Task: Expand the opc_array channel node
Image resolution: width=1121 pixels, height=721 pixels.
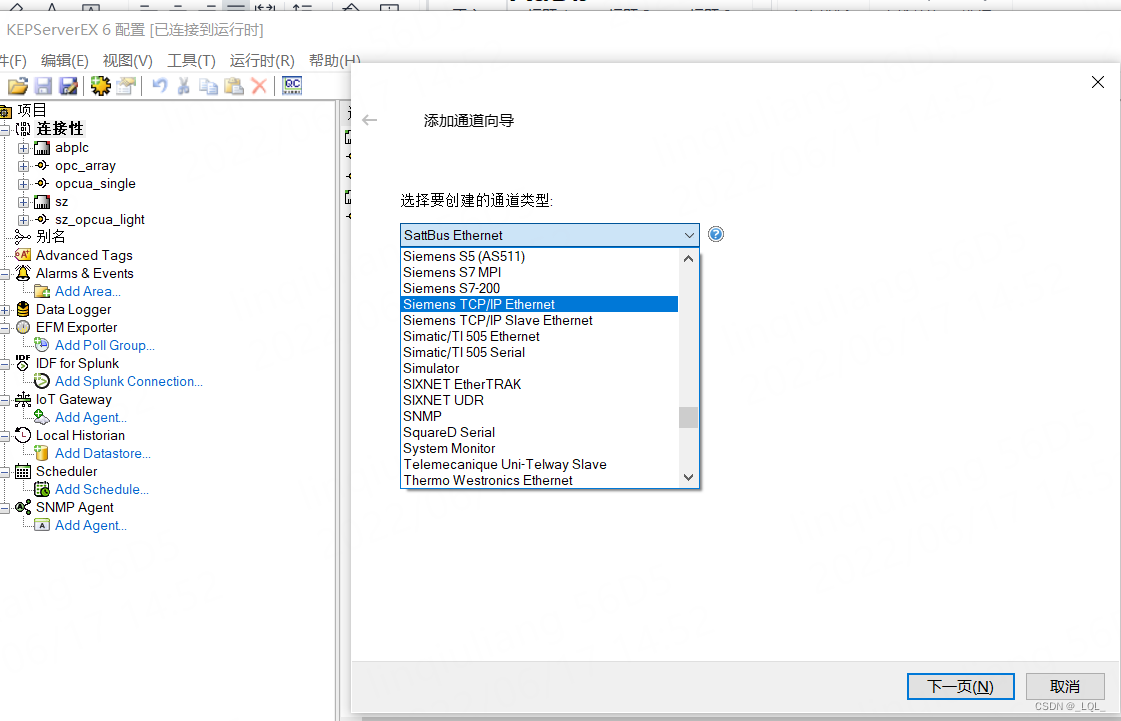Action: [24, 166]
